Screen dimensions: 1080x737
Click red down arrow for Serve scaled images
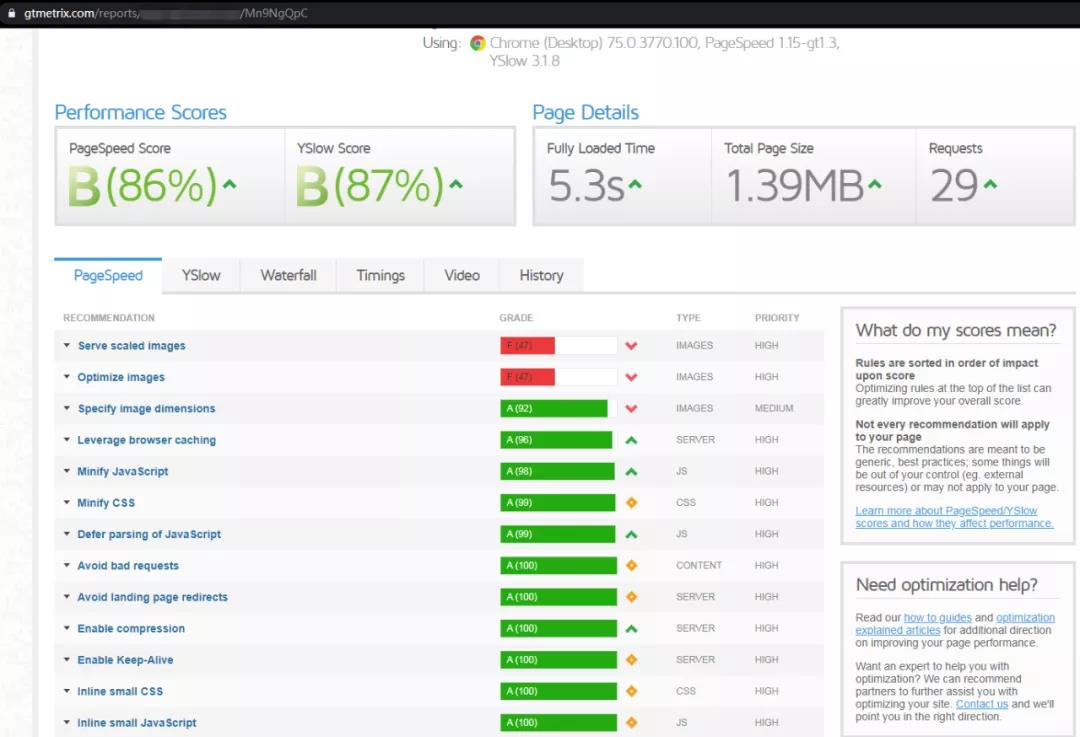coord(631,346)
